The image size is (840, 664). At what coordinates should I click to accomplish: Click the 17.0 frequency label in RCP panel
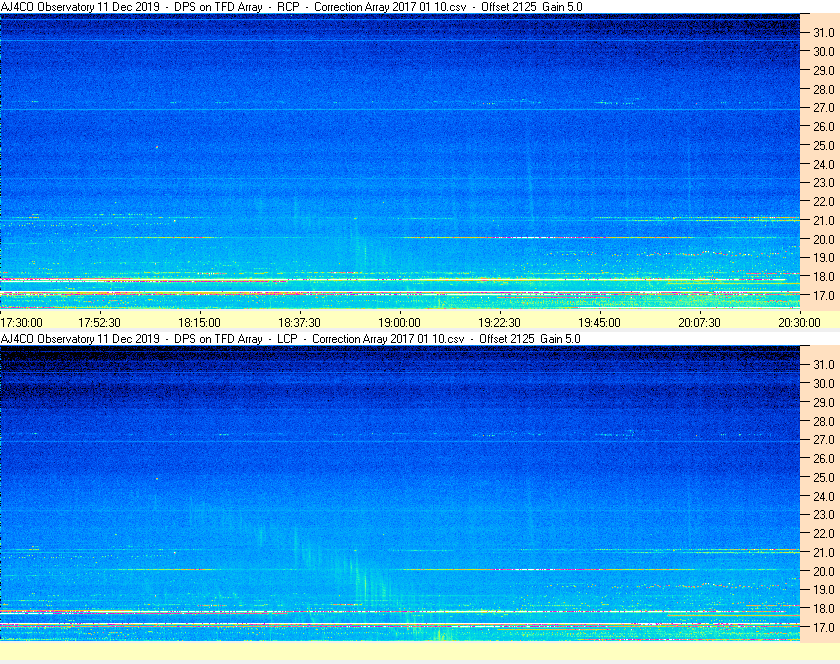(824, 295)
